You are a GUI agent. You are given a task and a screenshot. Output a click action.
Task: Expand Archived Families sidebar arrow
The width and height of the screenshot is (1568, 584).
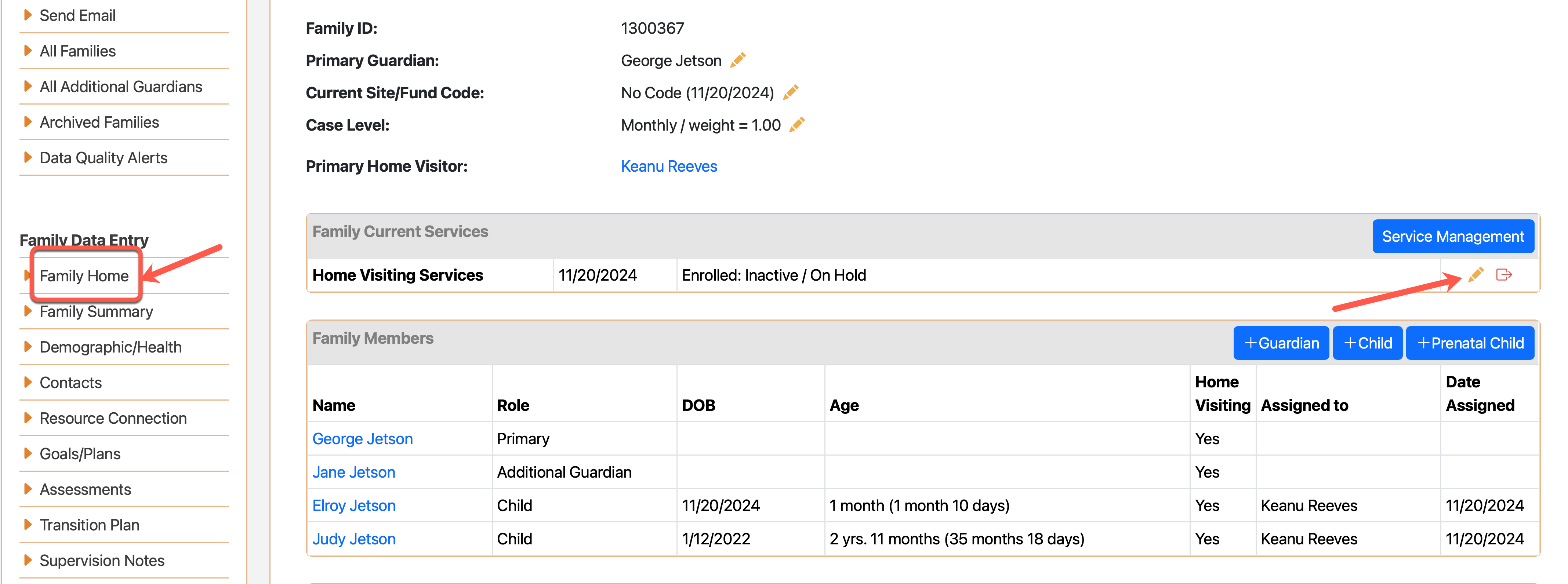pyautogui.click(x=28, y=122)
